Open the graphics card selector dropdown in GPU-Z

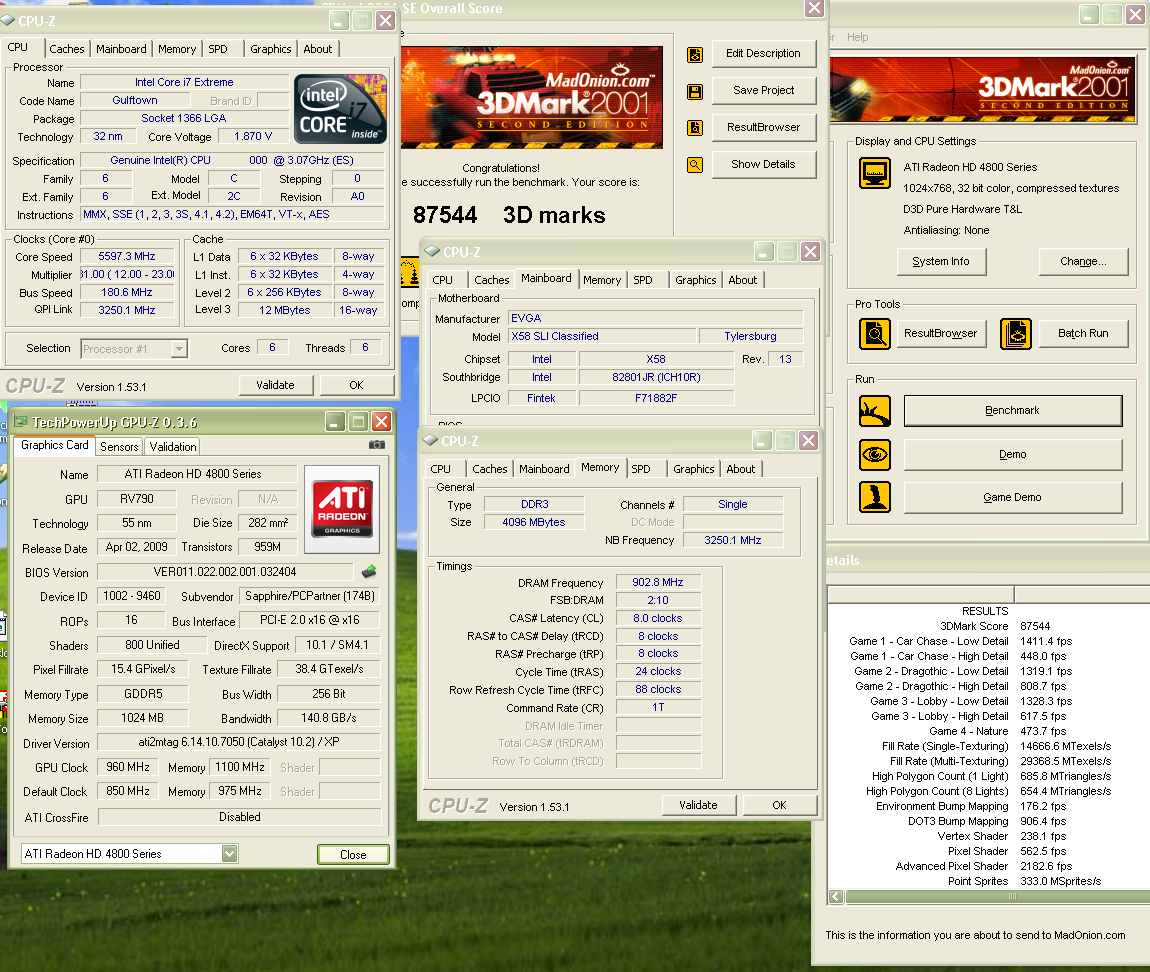click(x=230, y=853)
